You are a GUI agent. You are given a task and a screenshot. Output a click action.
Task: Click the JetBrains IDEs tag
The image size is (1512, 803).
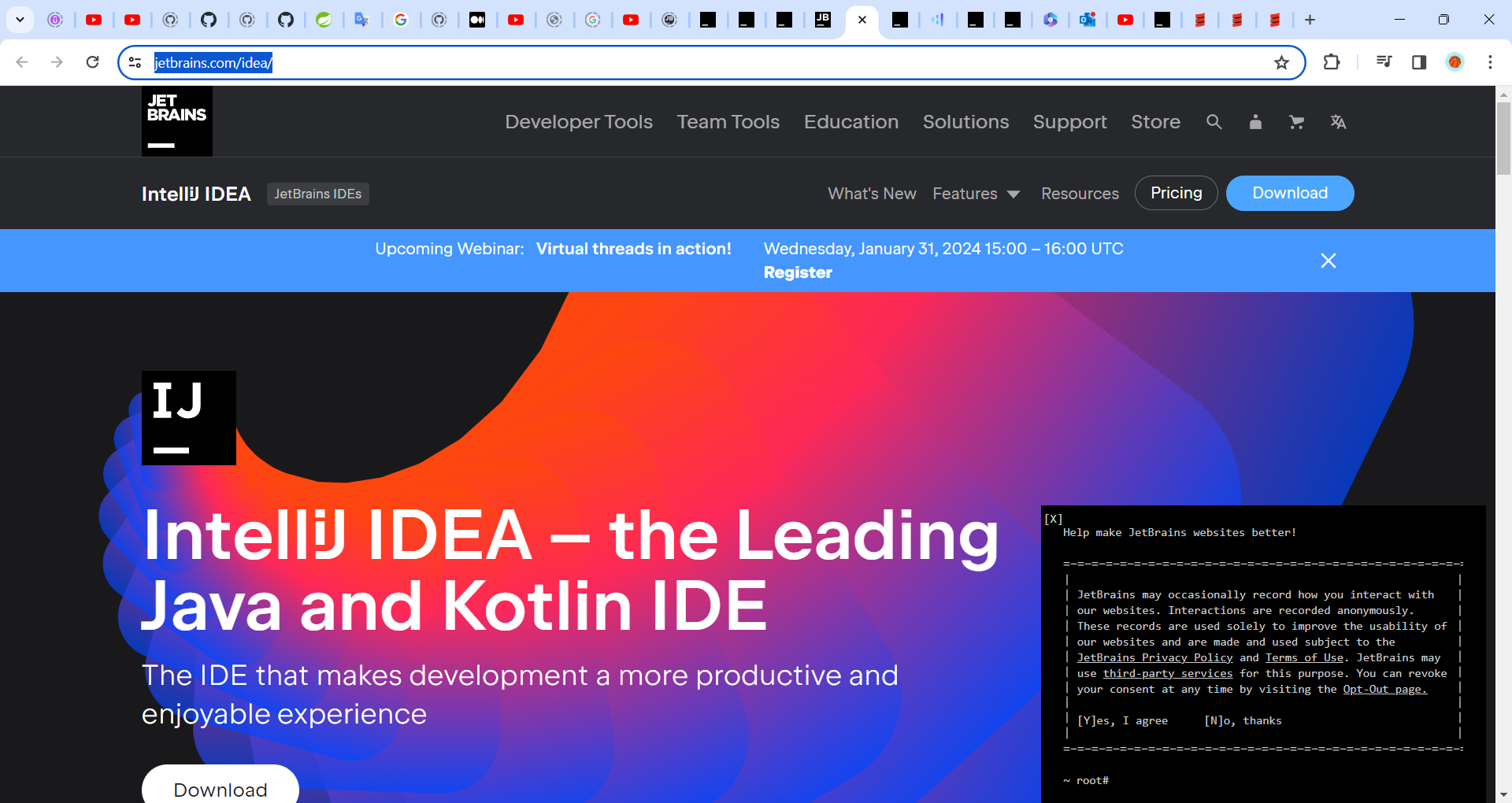point(318,194)
